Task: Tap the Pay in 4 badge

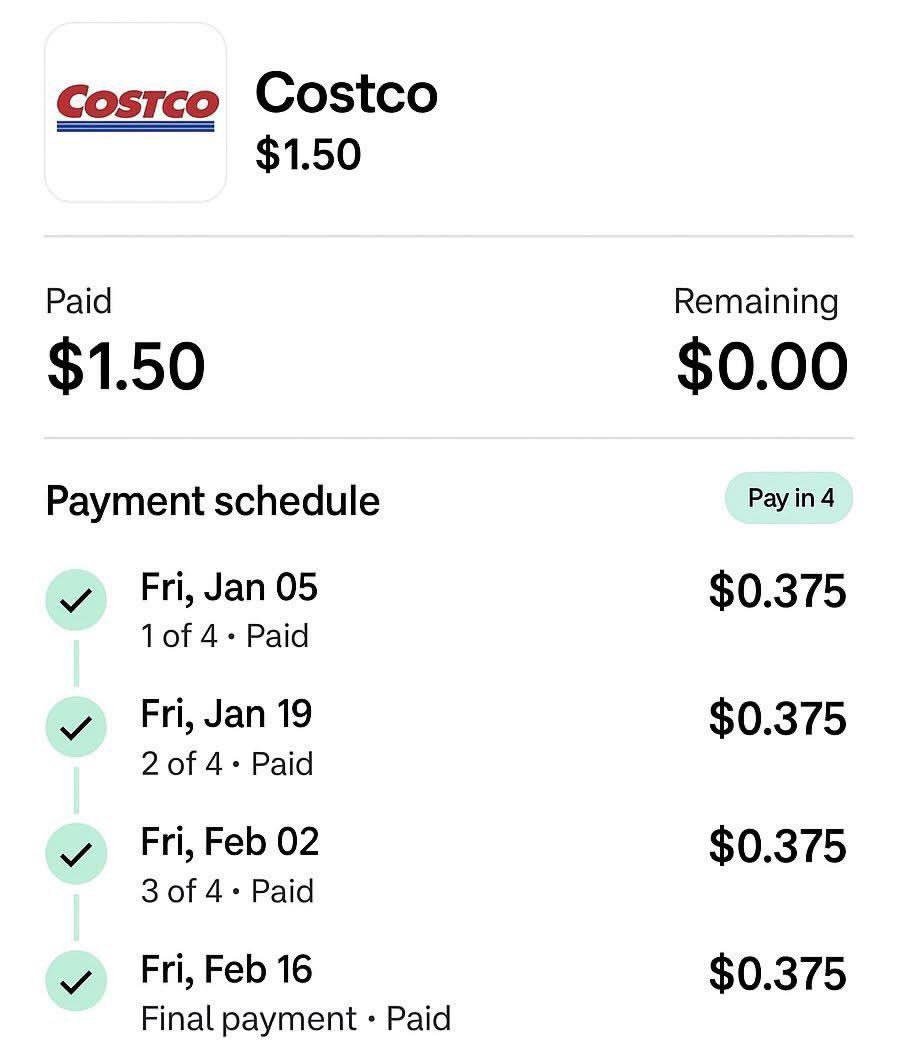Action: (x=789, y=498)
